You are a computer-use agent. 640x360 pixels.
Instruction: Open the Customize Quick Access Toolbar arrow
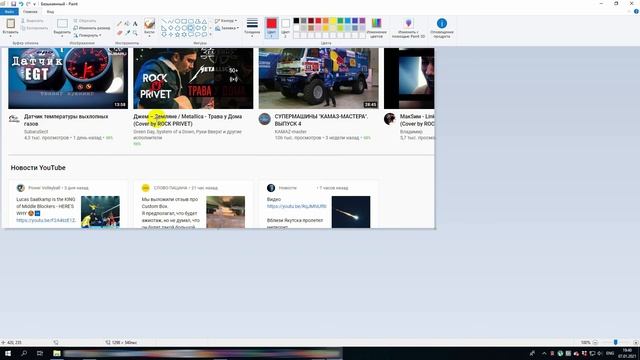[34, 4]
